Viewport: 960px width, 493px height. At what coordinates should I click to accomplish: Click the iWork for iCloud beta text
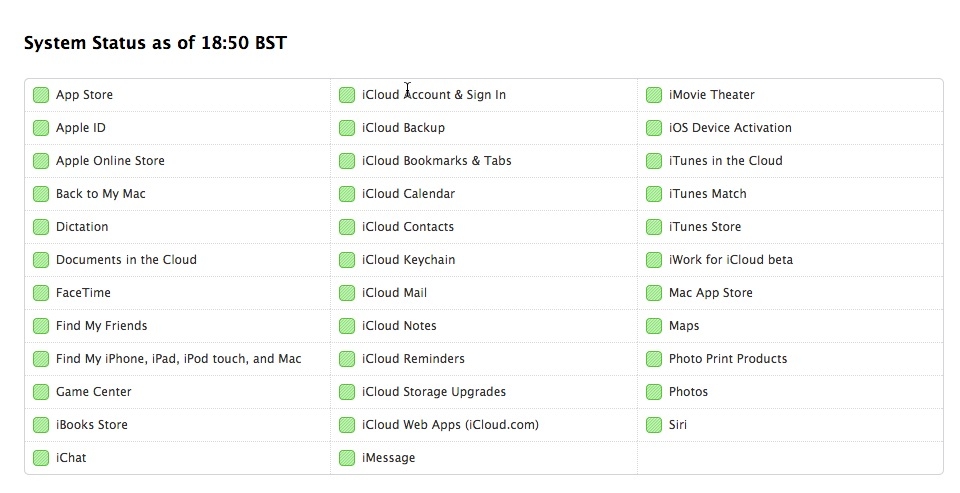[731, 260]
